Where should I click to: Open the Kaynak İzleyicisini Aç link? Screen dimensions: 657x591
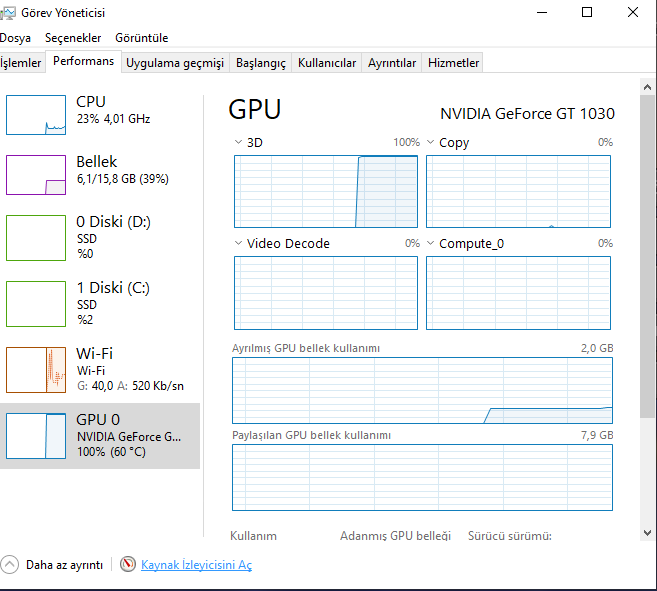(x=196, y=565)
